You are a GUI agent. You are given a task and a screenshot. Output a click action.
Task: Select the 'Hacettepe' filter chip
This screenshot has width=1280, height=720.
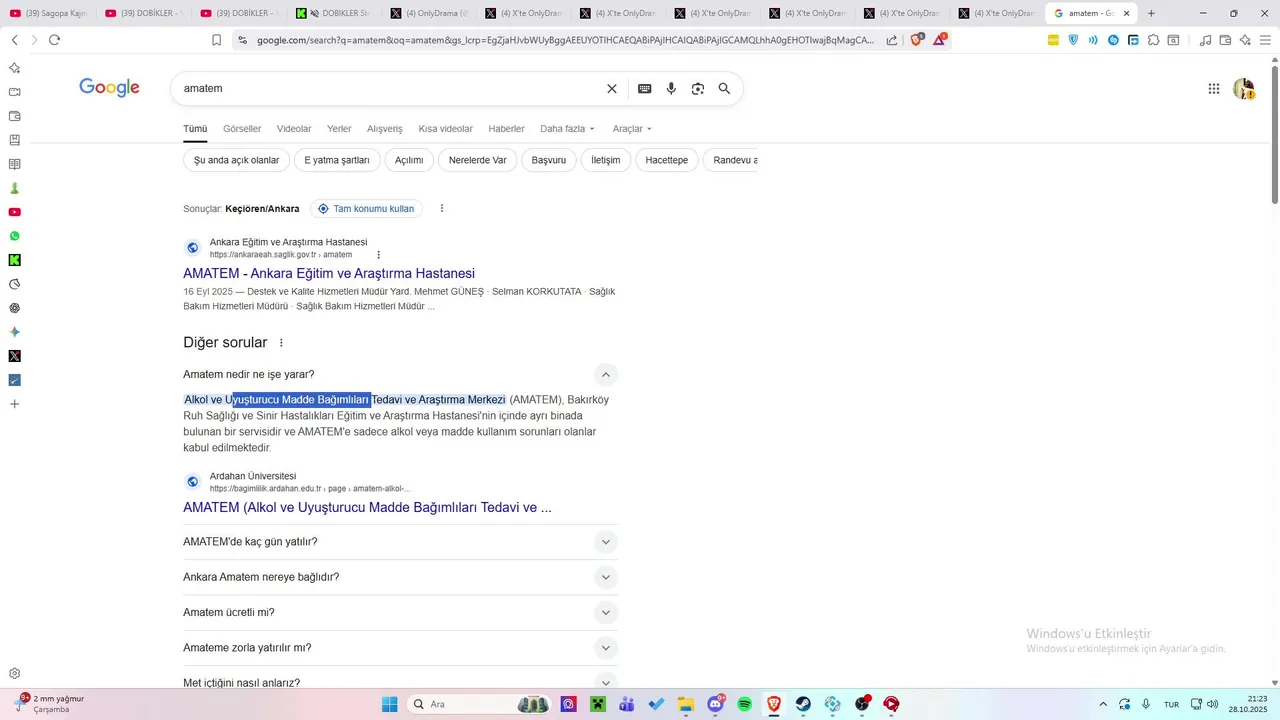[667, 160]
